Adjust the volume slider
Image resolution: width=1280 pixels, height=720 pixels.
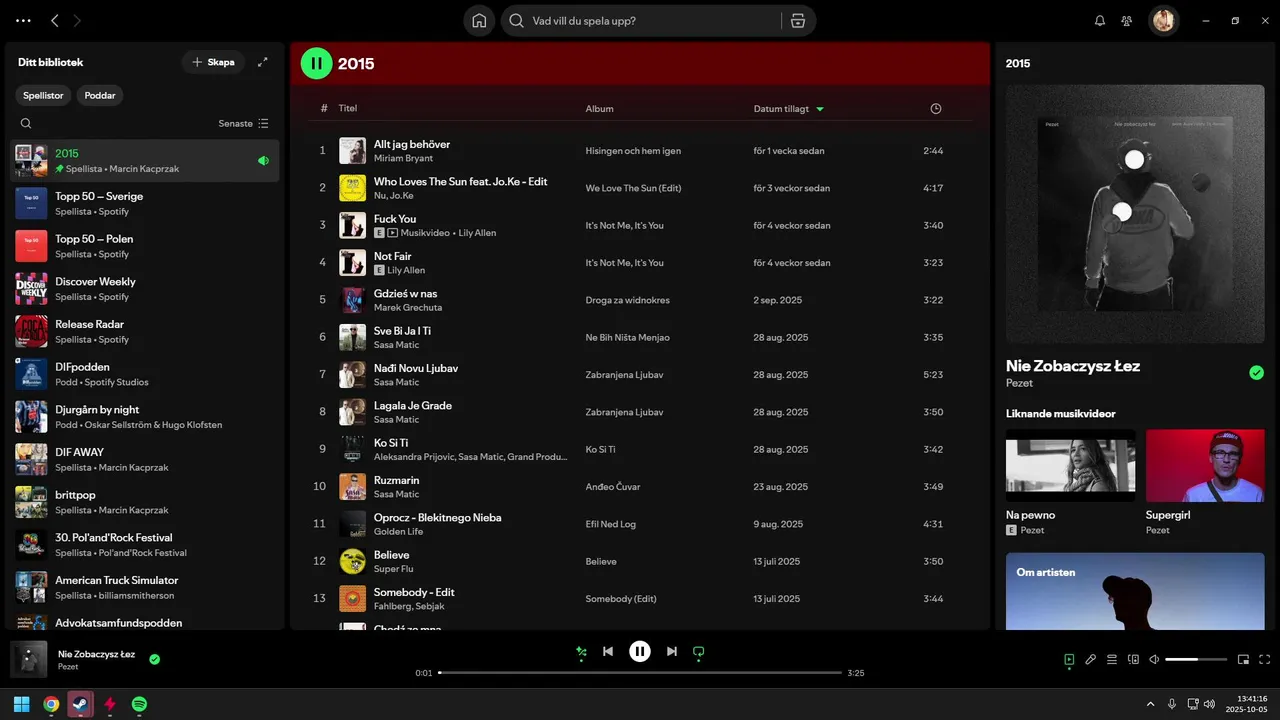pos(1196,660)
